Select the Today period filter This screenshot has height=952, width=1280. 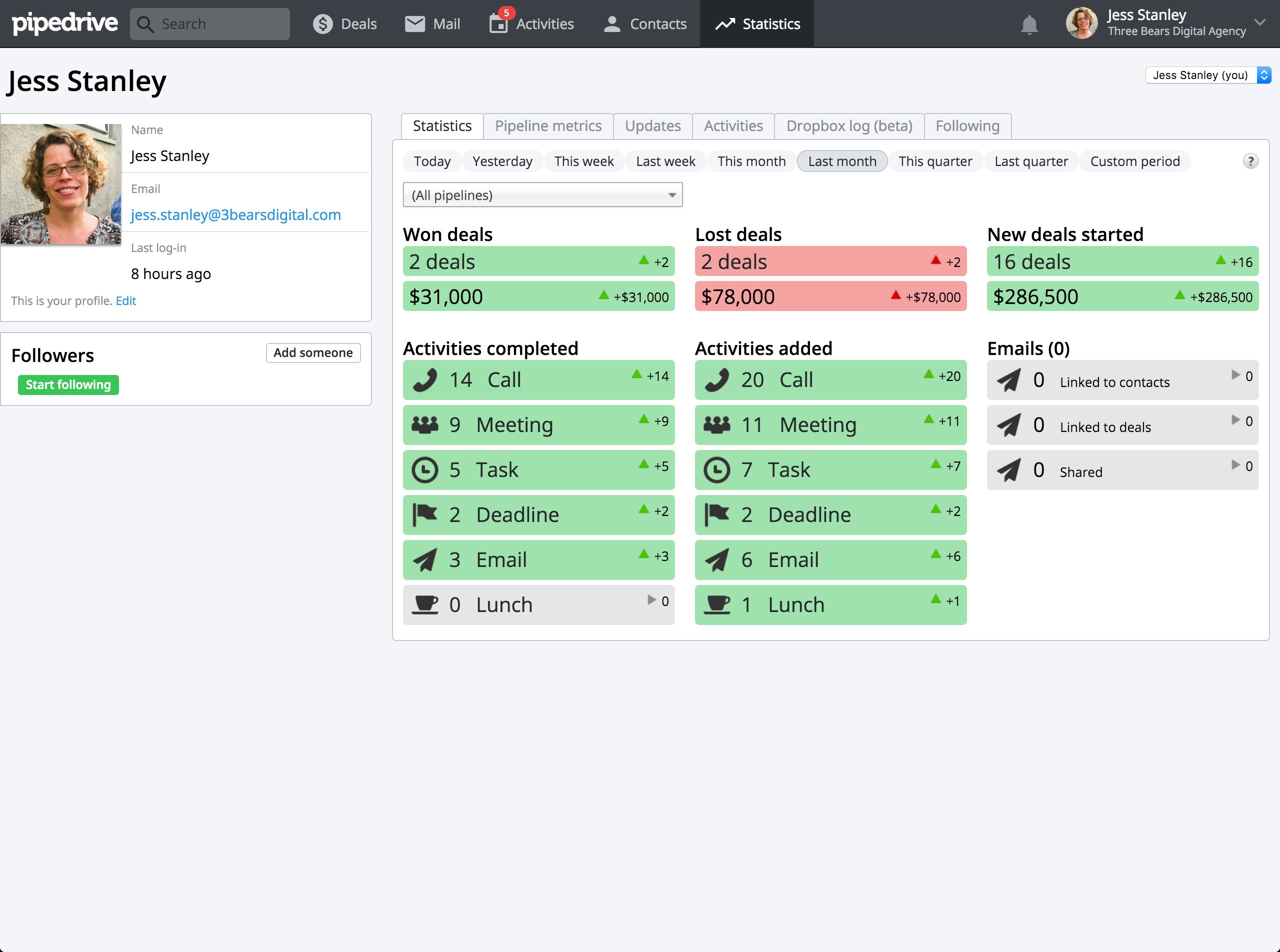point(431,161)
